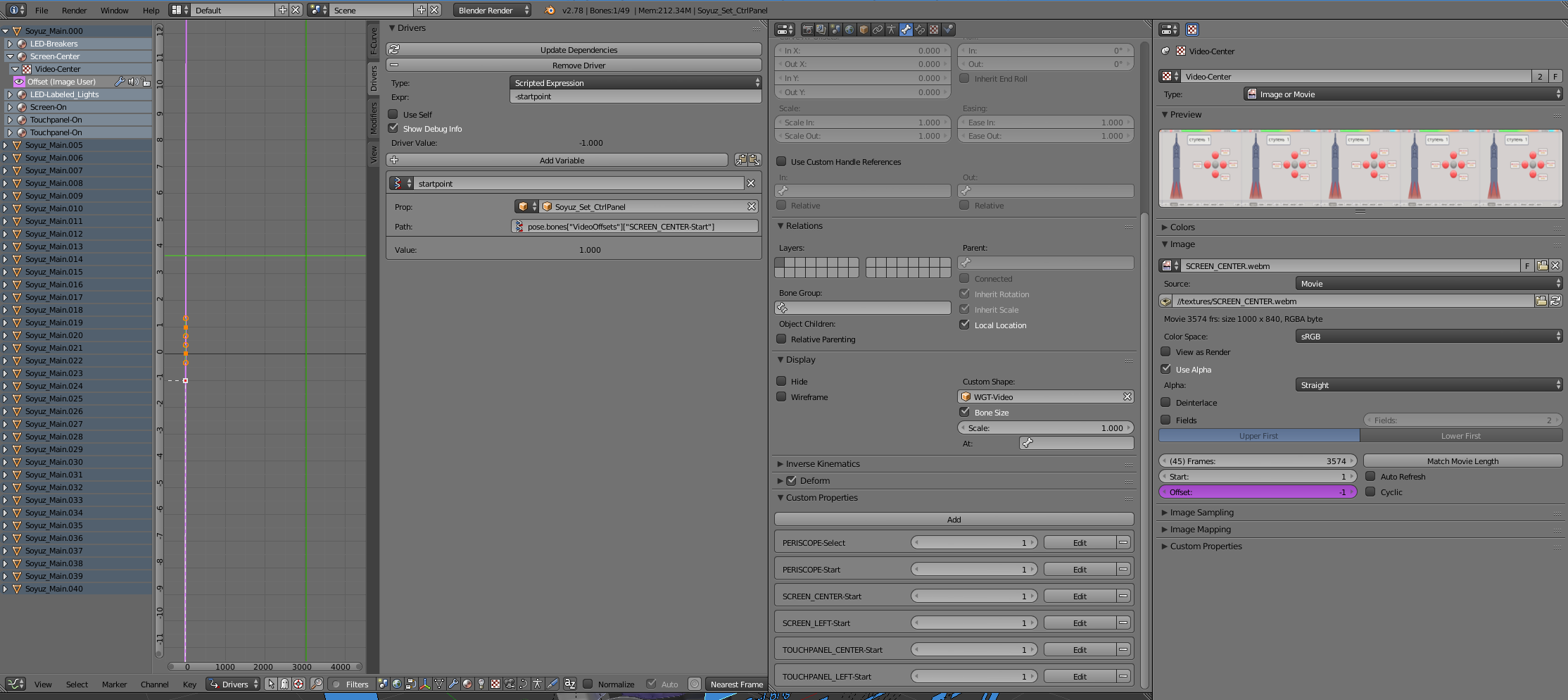Click the bone display Scale slider
This screenshot has width=1568, height=700.
coord(1045,428)
